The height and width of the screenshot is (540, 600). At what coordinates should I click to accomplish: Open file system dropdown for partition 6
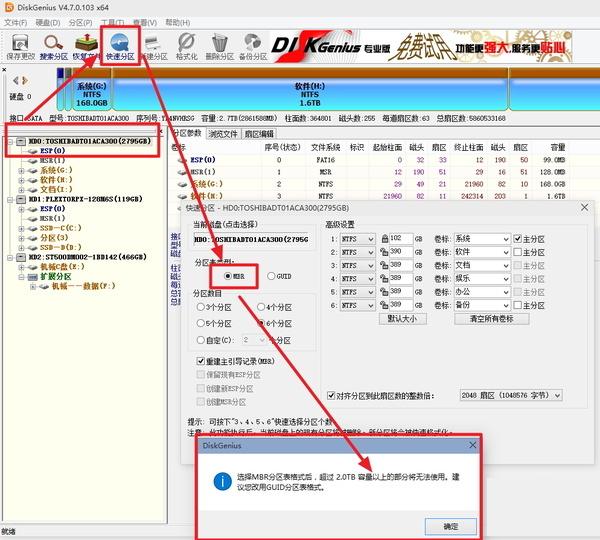(x=357, y=305)
